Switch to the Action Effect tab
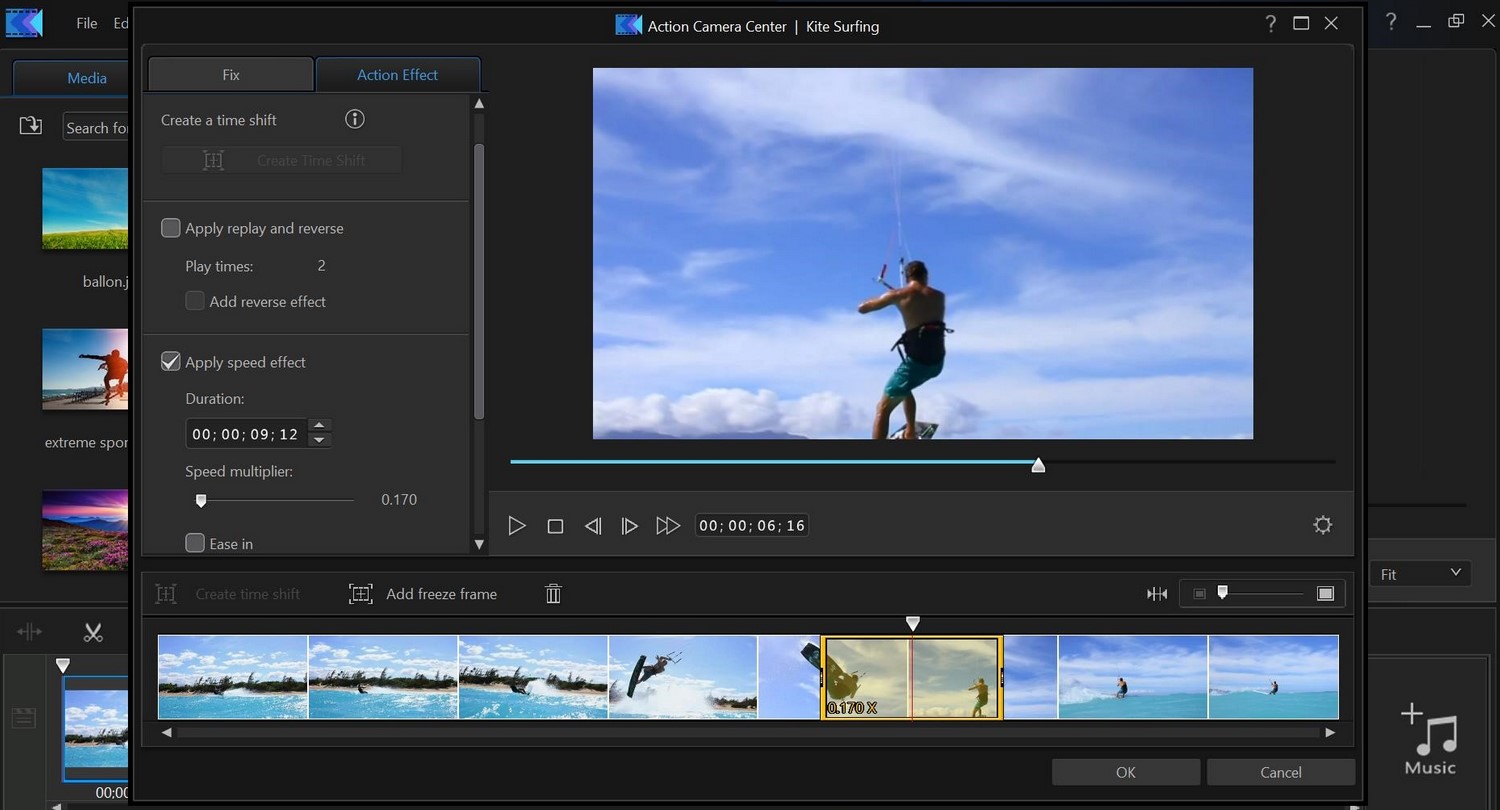Viewport: 1500px width, 810px height. 398,75
